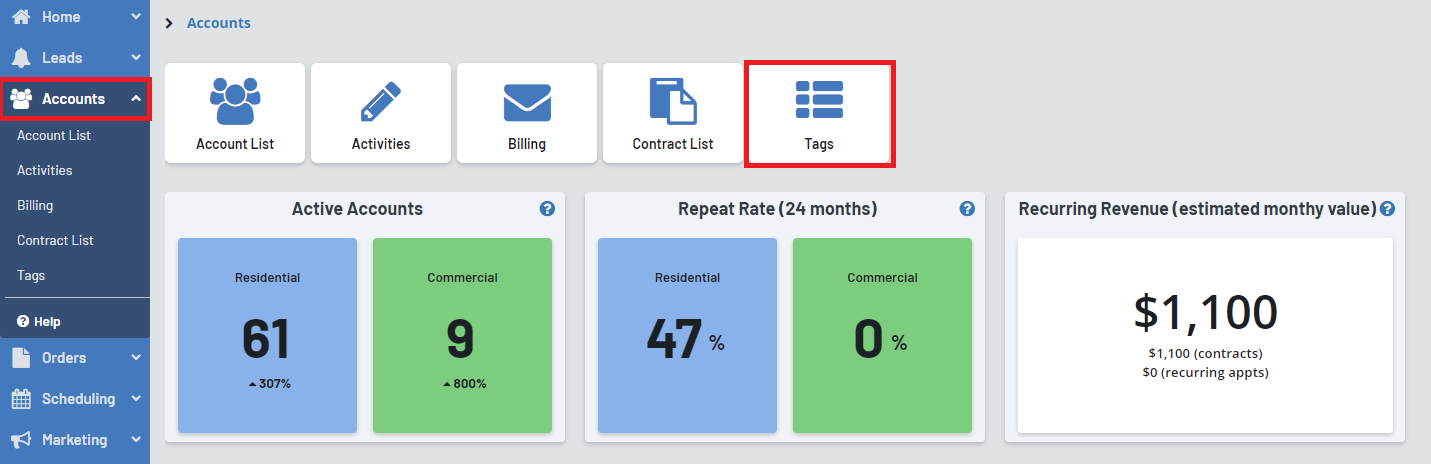The image size is (1431, 464).
Task: Open the Contract List document icon tile
Action: 673,113
